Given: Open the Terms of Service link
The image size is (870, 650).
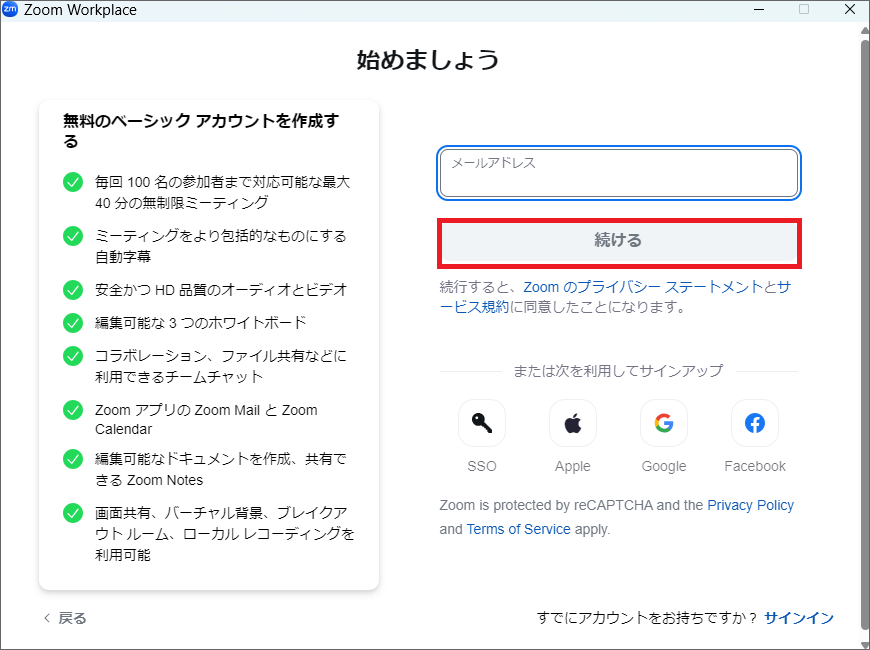Looking at the screenshot, I should click(x=518, y=529).
